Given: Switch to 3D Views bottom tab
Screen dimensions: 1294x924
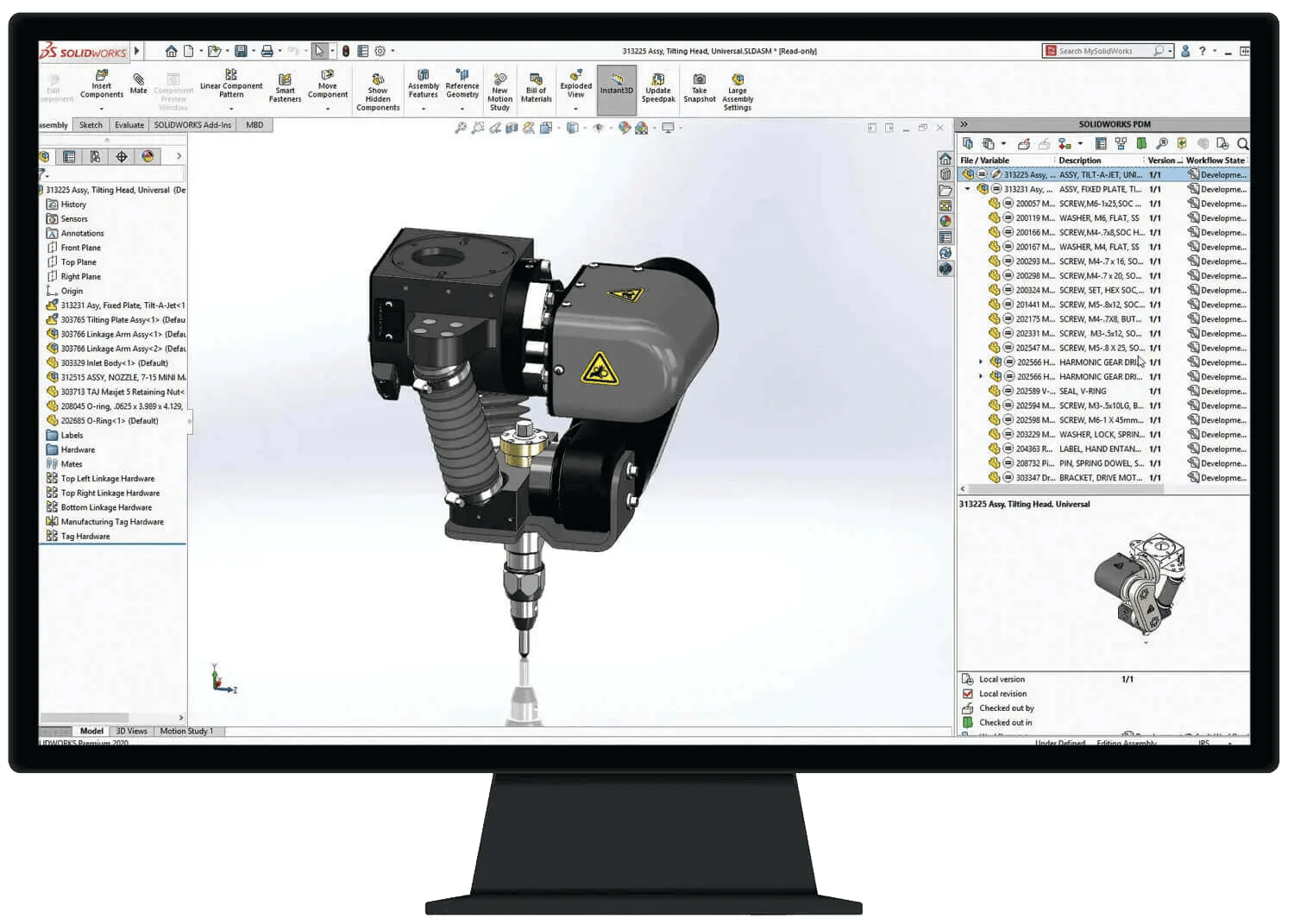Looking at the screenshot, I should (x=131, y=732).
